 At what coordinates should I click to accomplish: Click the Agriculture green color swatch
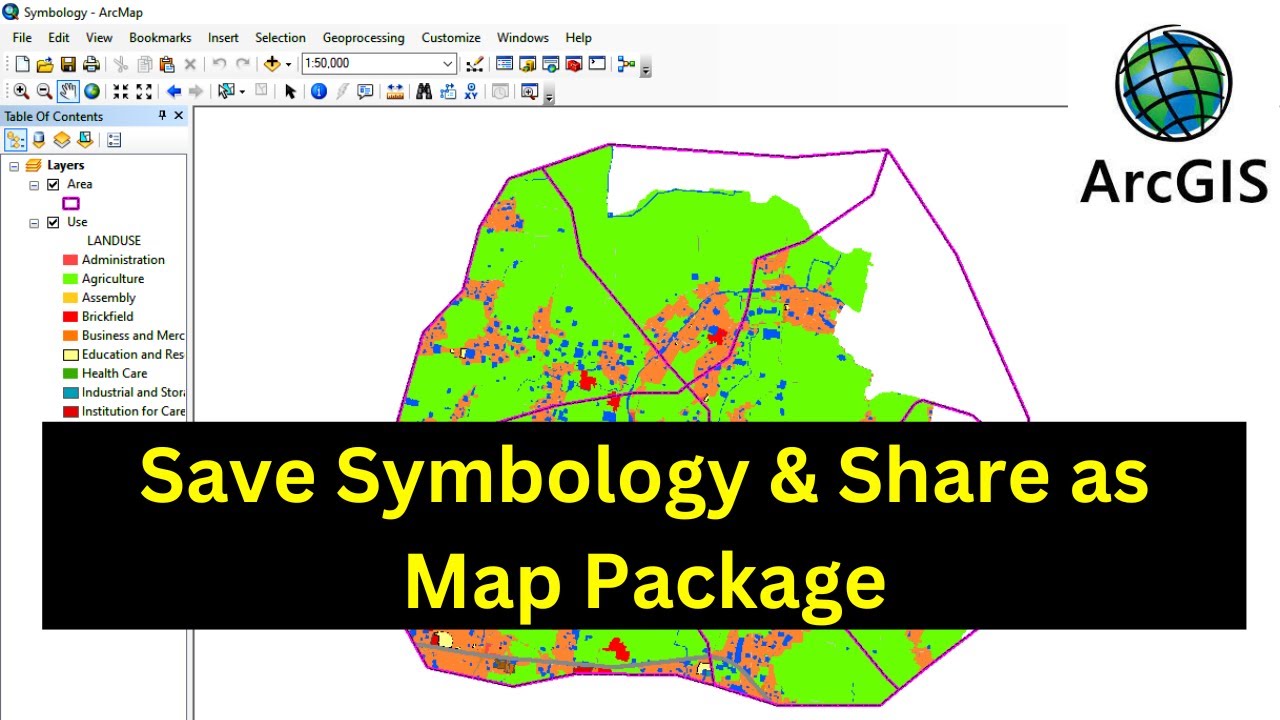point(70,279)
